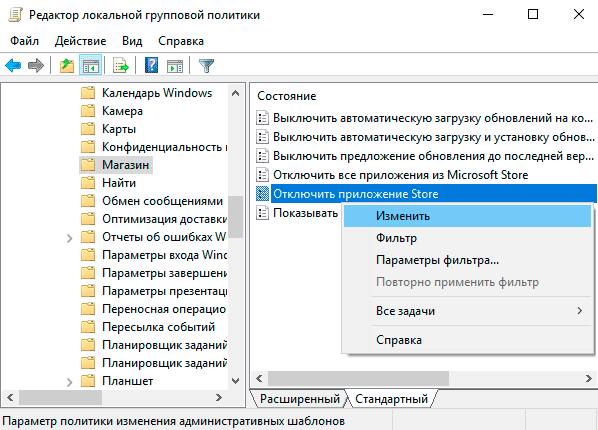598x430 pixels.
Task: Click the tree pane scroll right arrow
Action: 219,398
